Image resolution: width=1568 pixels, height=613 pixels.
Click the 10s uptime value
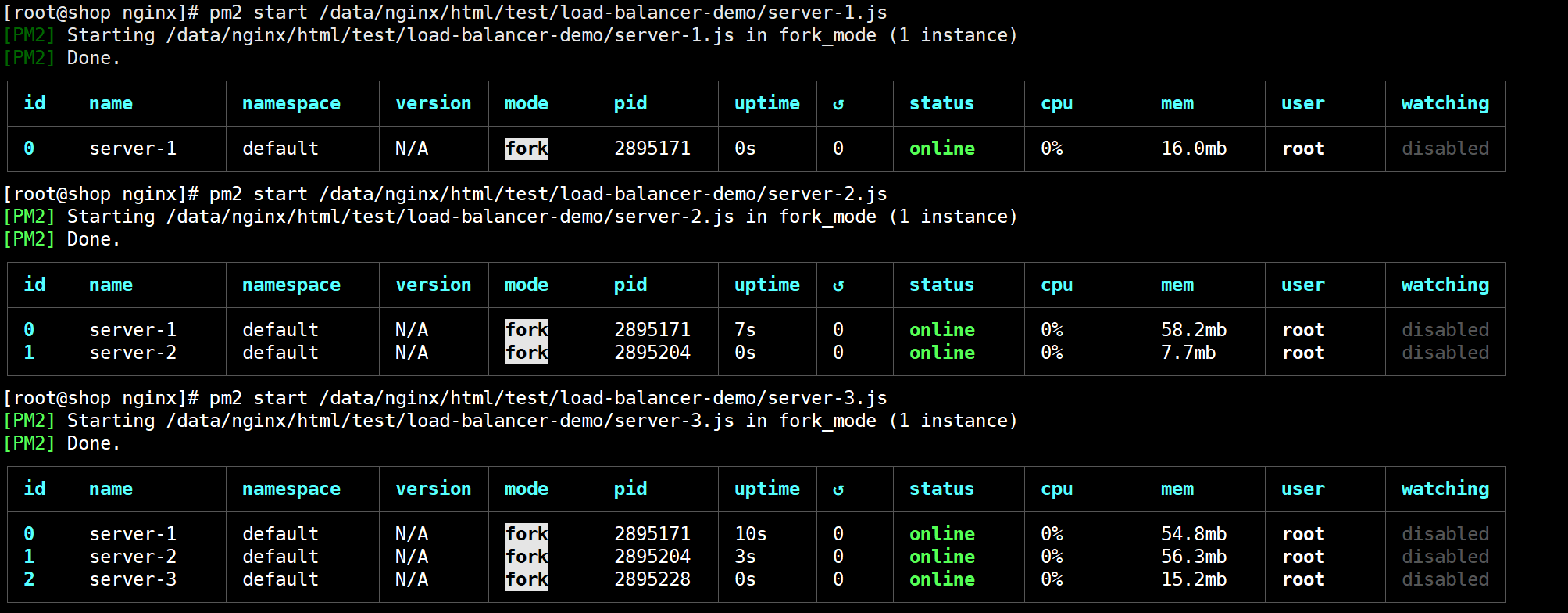pyautogui.click(x=751, y=534)
